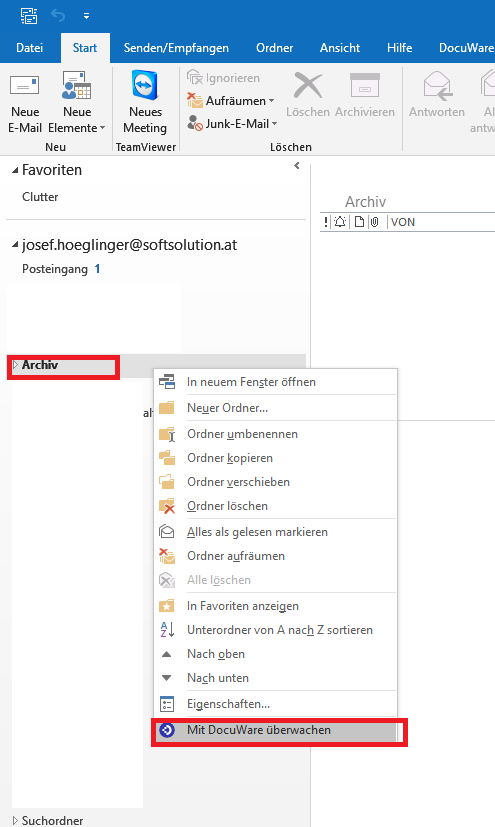Click the Ignorieren icon in ribbon

click(x=195, y=78)
